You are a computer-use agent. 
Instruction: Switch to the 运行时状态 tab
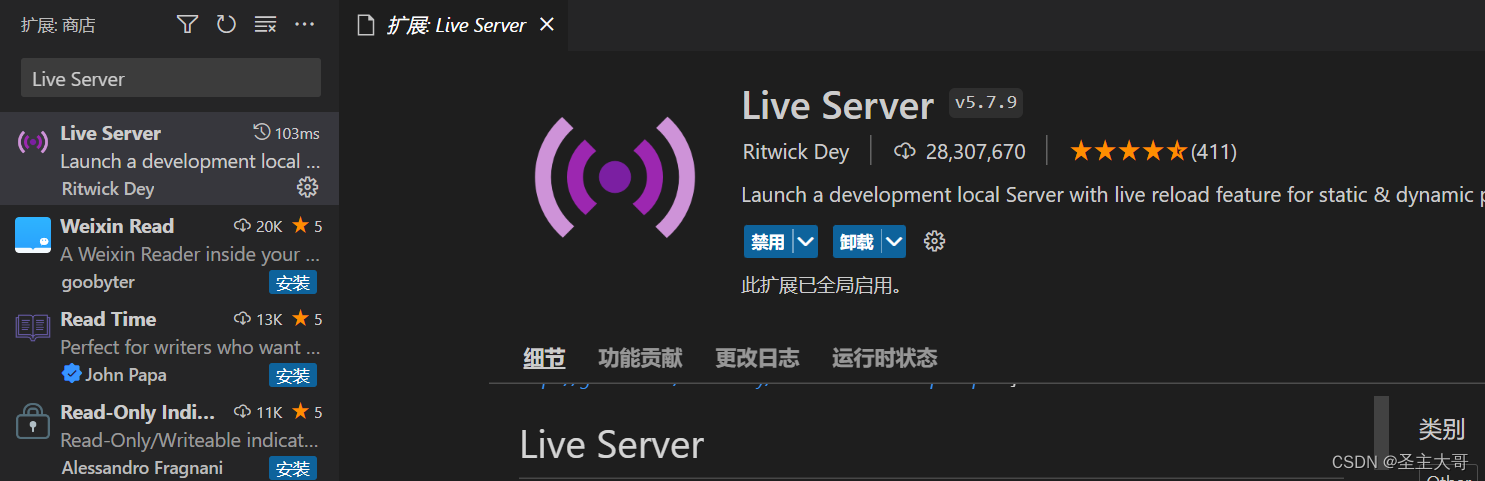tap(884, 358)
